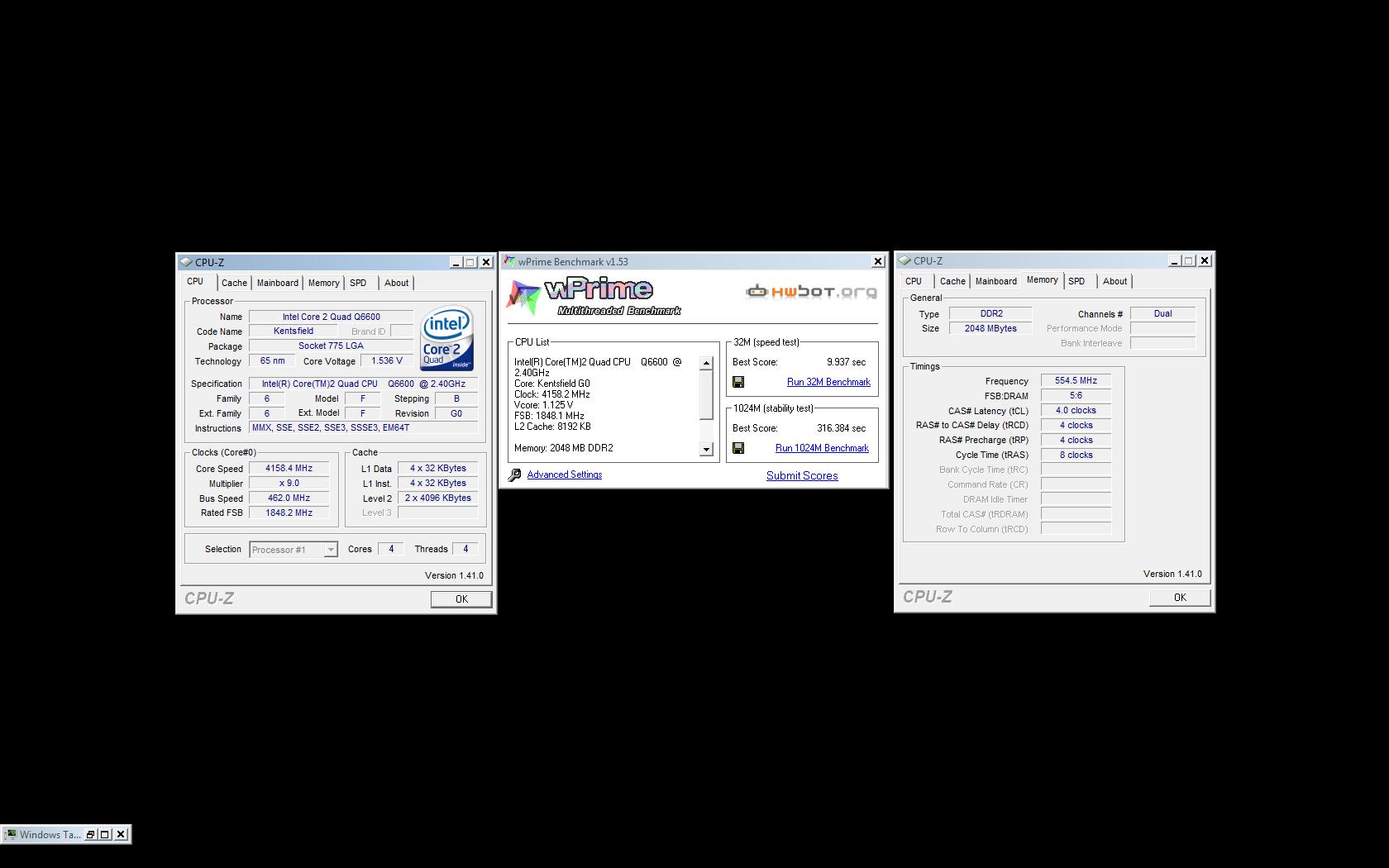Open Cache tab in right CPU-Z
This screenshot has width=1389, height=868.
952,281
